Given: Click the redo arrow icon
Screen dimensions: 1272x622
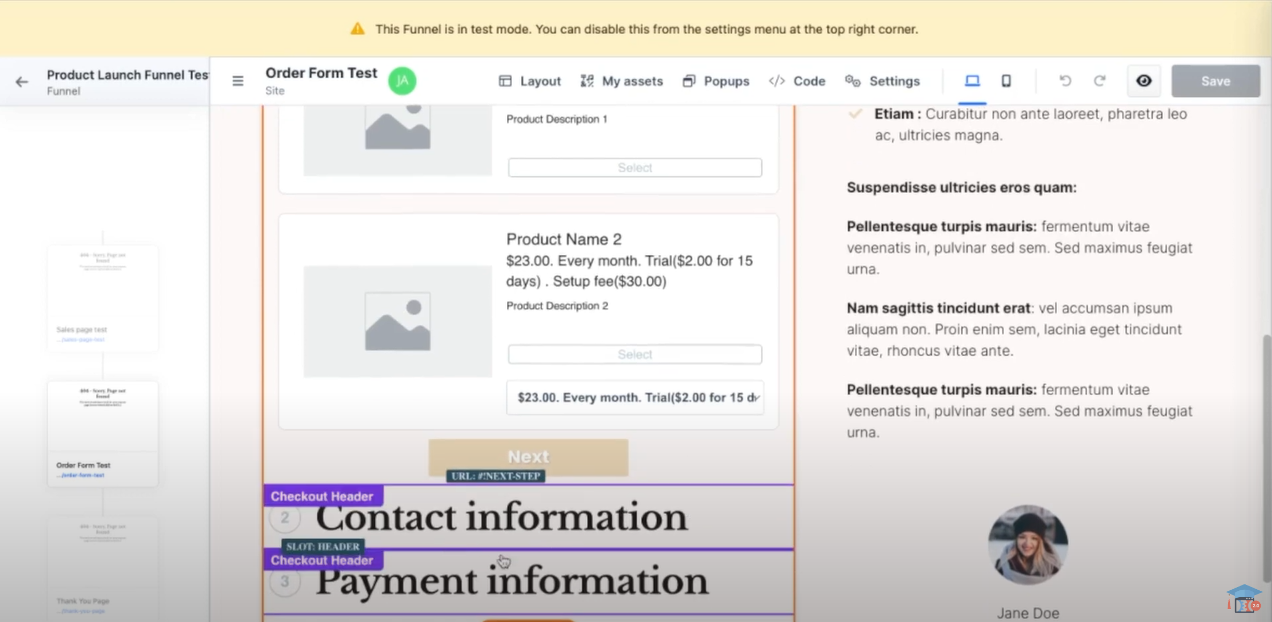Looking at the screenshot, I should (1100, 80).
